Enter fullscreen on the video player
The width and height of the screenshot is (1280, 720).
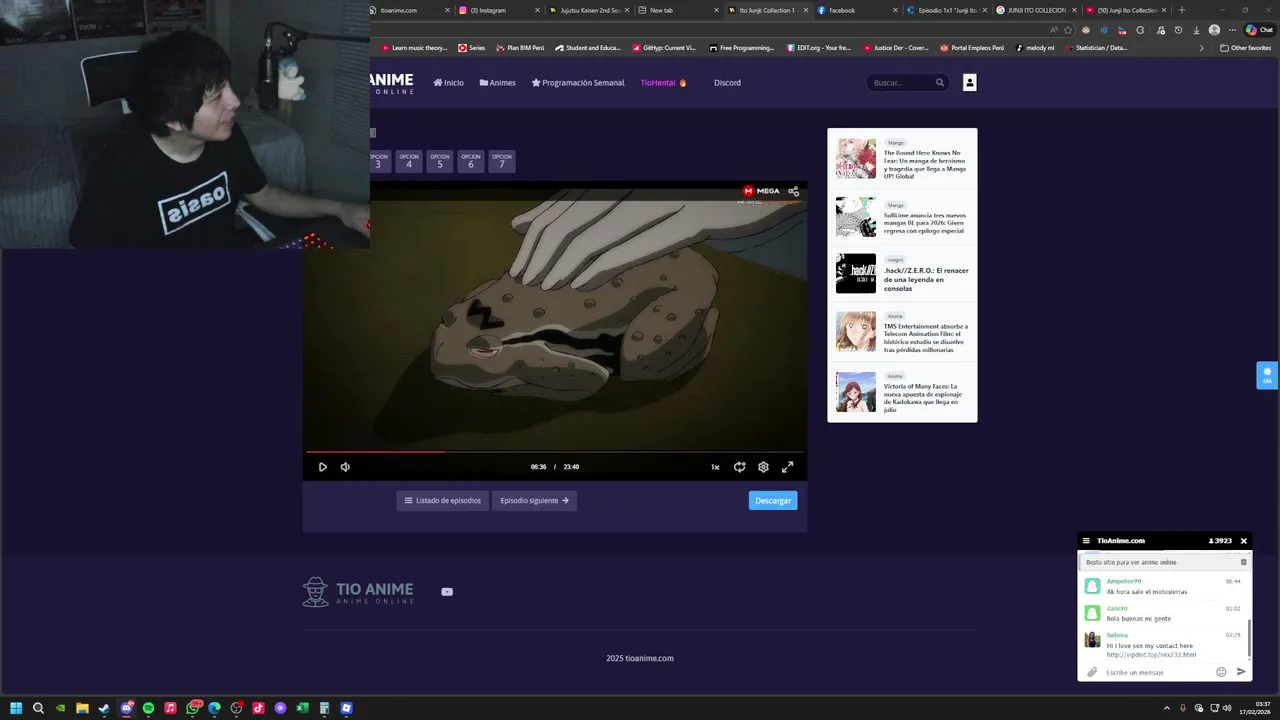787,467
